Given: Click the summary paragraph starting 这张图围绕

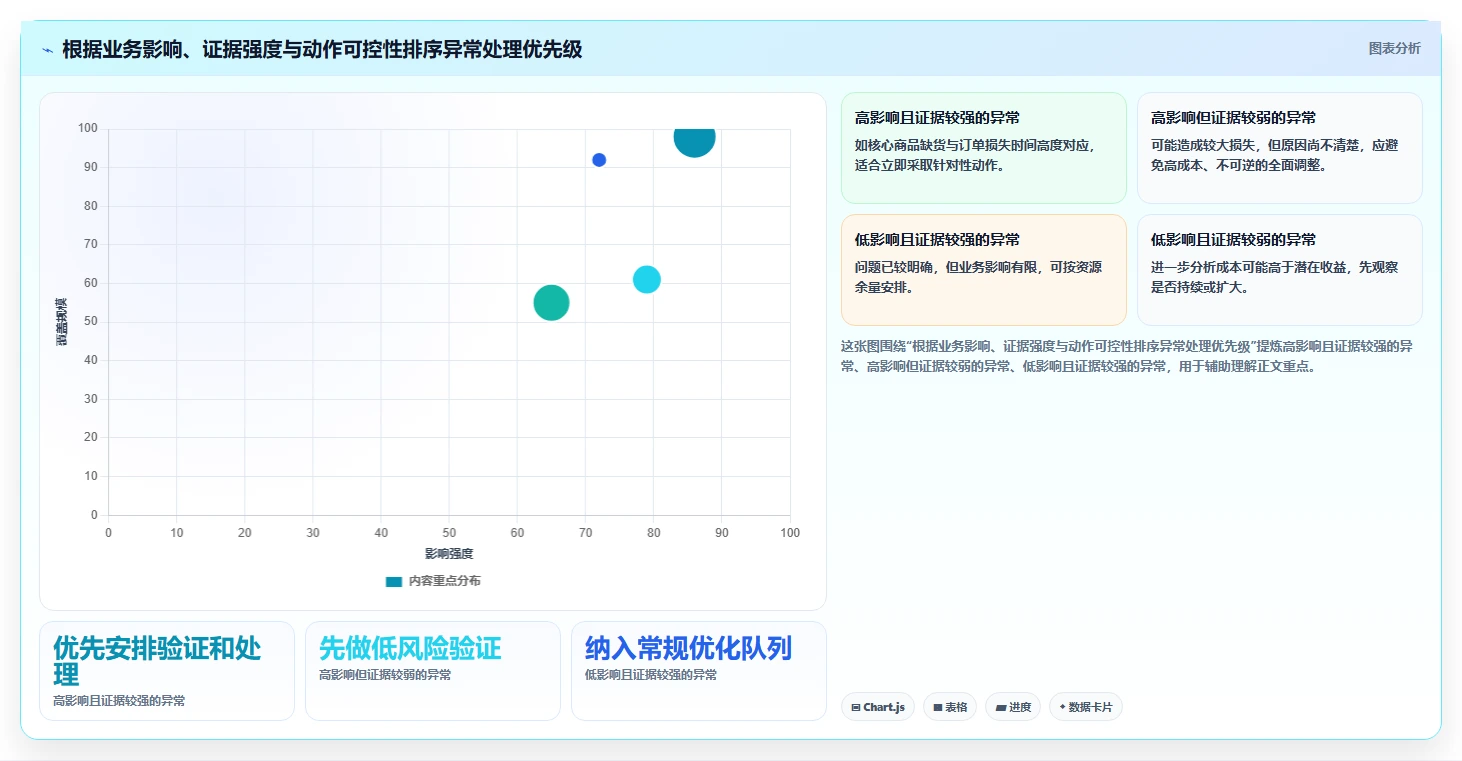Looking at the screenshot, I should pyautogui.click(x=1127, y=356).
